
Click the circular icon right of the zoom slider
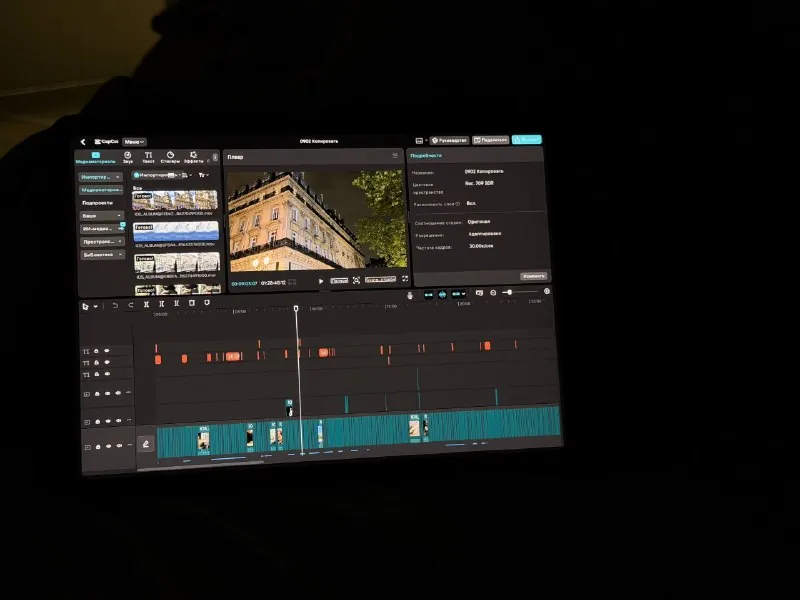(547, 291)
